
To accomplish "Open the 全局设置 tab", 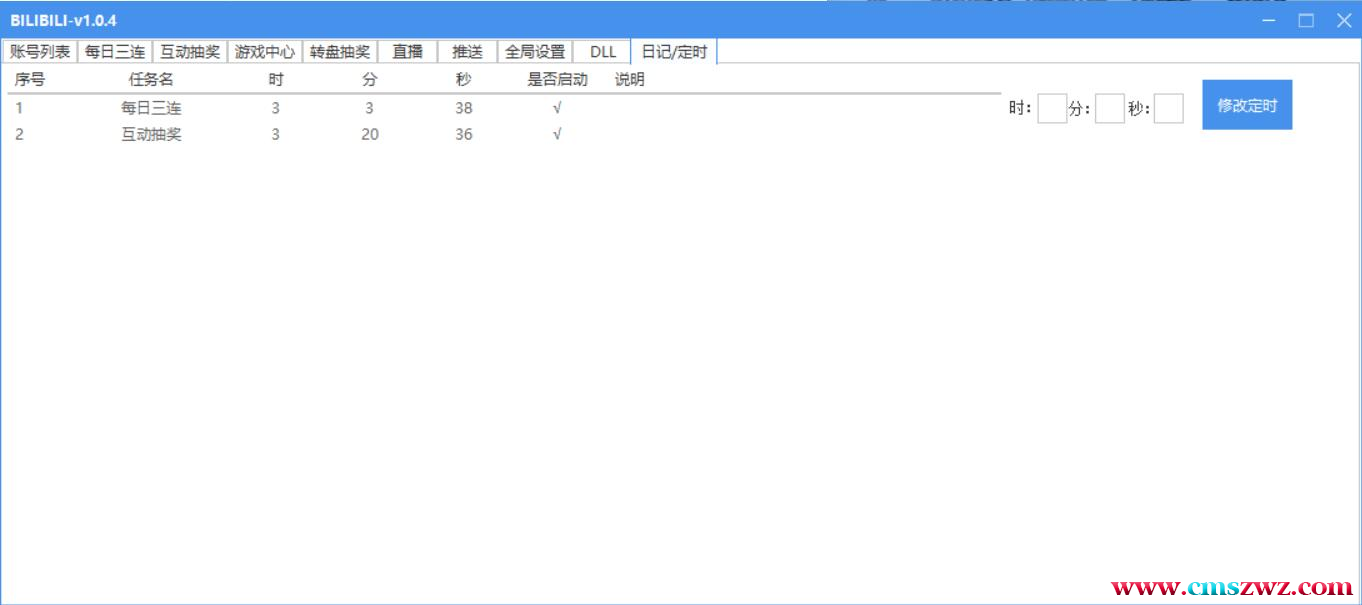I will (x=535, y=52).
